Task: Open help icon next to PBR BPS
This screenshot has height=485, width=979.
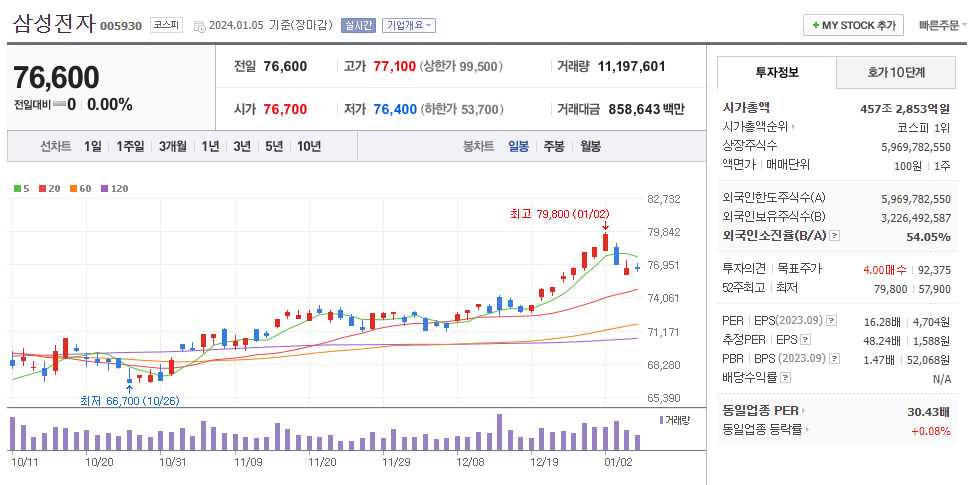Action: point(835,358)
